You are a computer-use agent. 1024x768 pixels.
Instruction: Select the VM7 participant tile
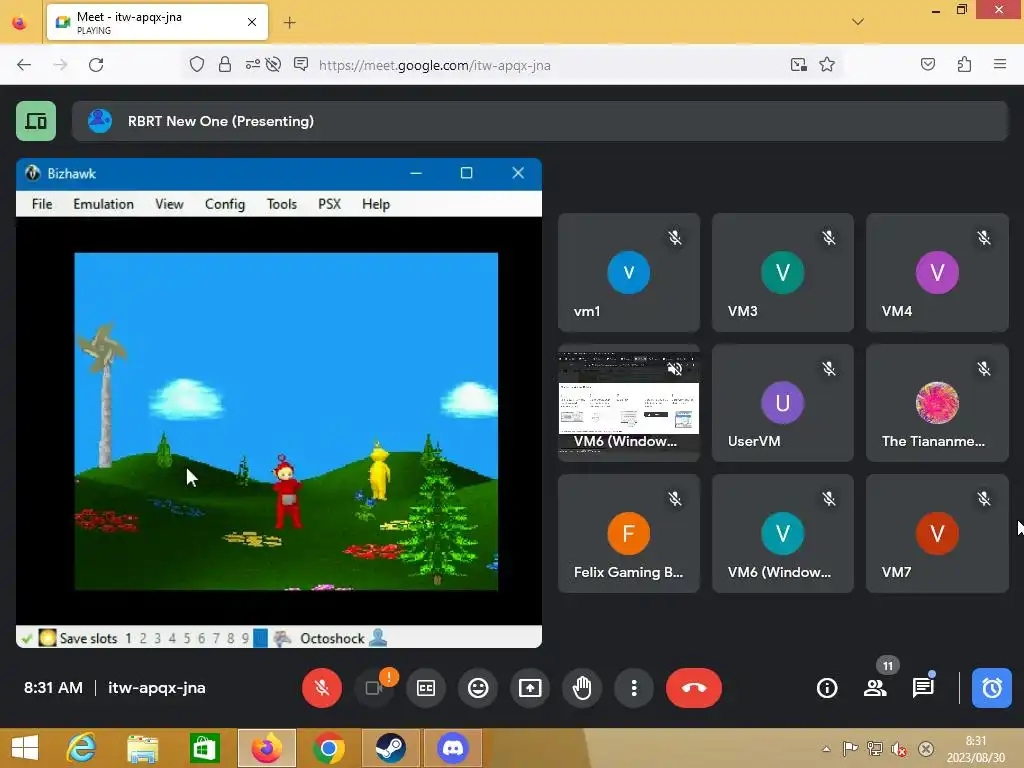[x=937, y=534]
